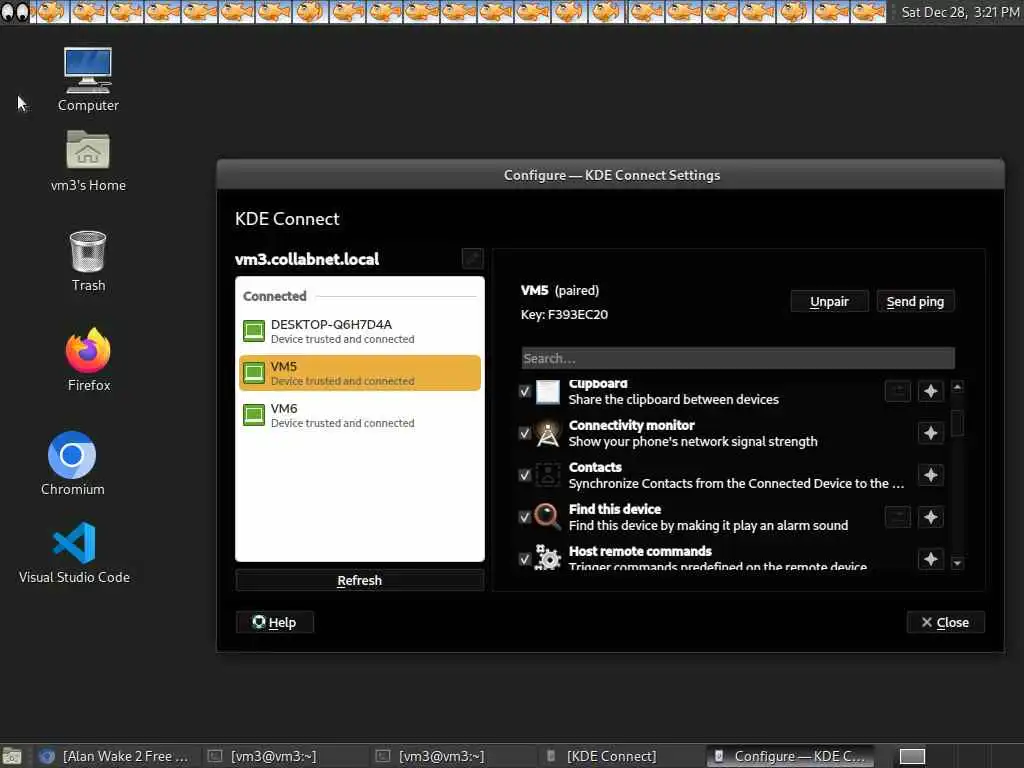The height and width of the screenshot is (768, 1024).
Task: Unpair the VM5 device
Action: tap(829, 302)
